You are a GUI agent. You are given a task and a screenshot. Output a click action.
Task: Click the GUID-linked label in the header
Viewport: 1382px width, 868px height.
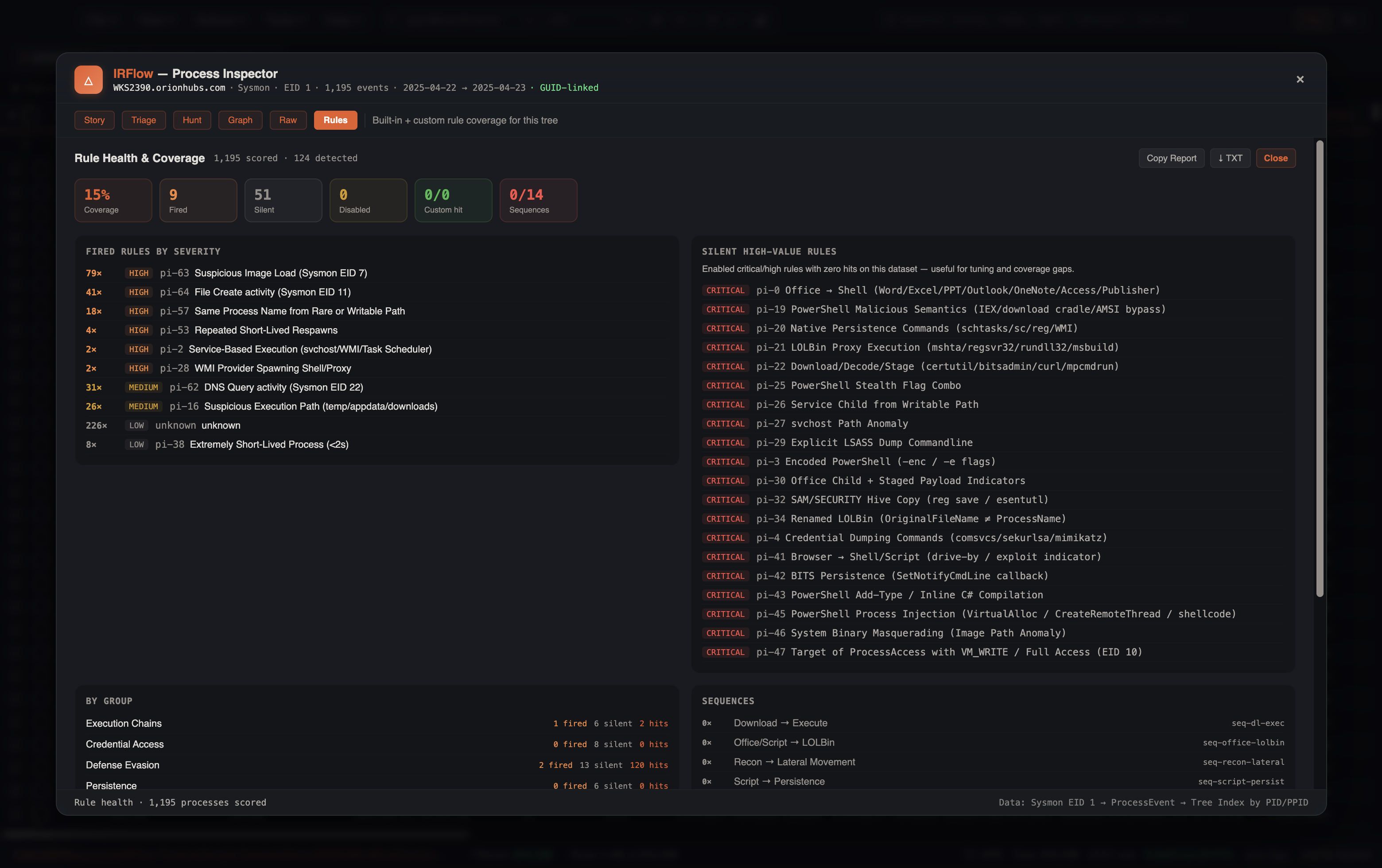coord(569,88)
